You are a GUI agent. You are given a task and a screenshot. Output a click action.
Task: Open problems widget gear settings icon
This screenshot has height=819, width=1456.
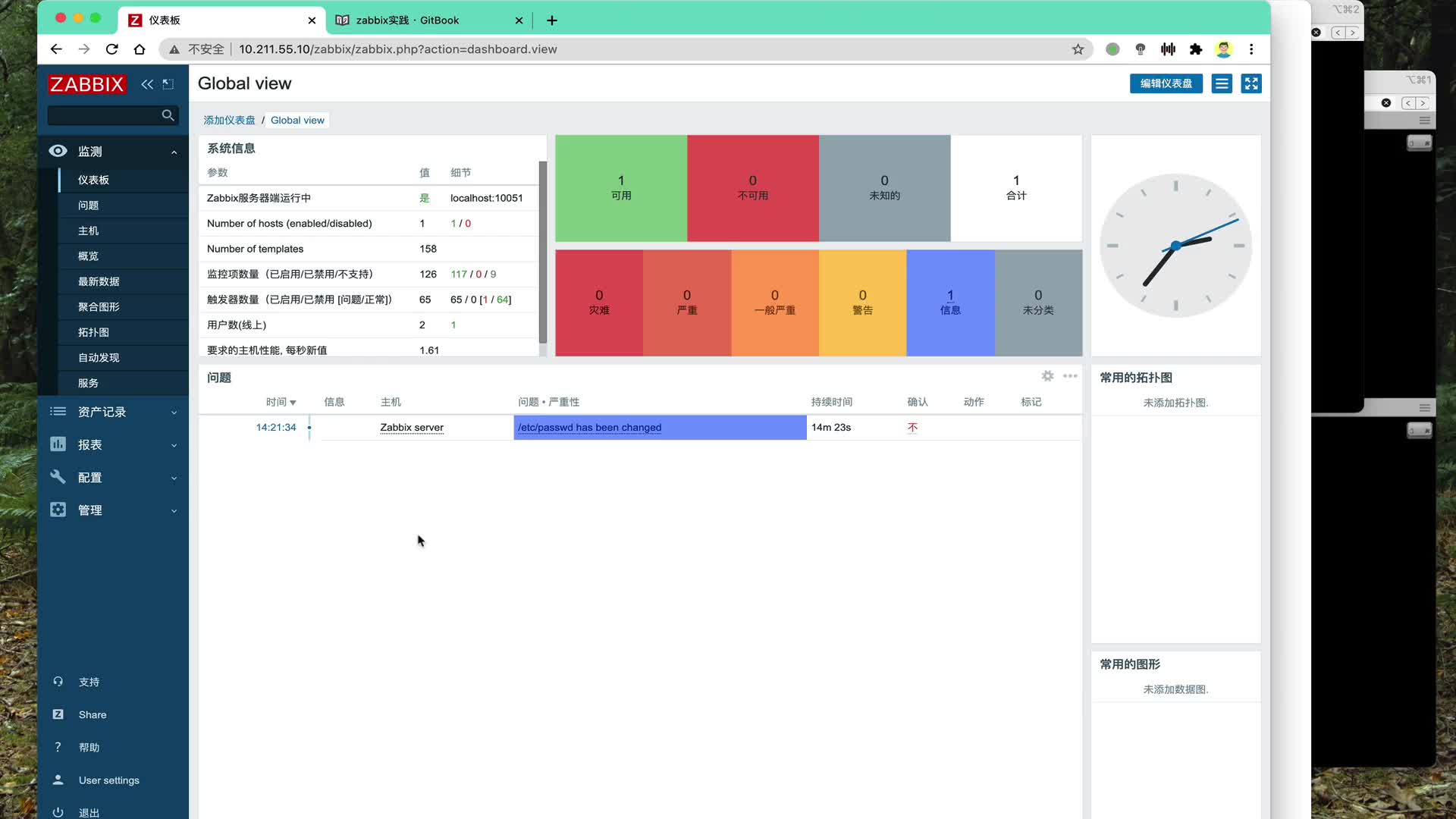1047,376
